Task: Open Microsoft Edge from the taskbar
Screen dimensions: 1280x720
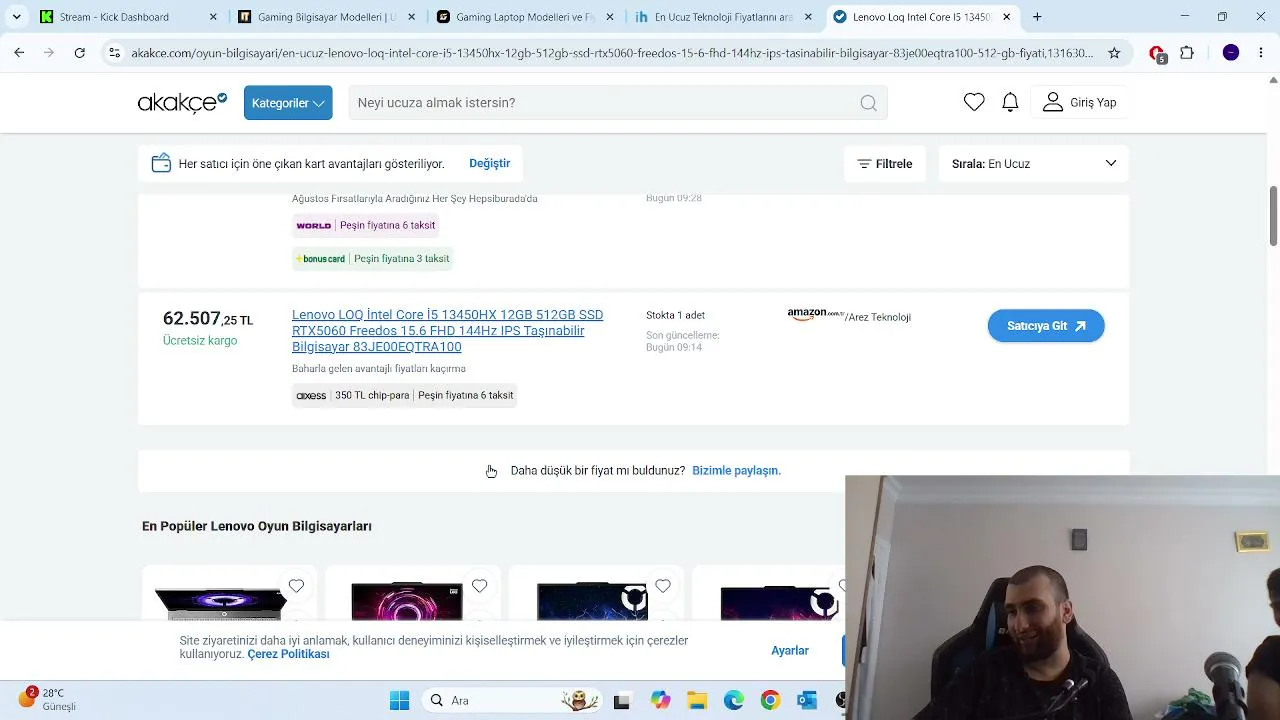Action: click(733, 700)
